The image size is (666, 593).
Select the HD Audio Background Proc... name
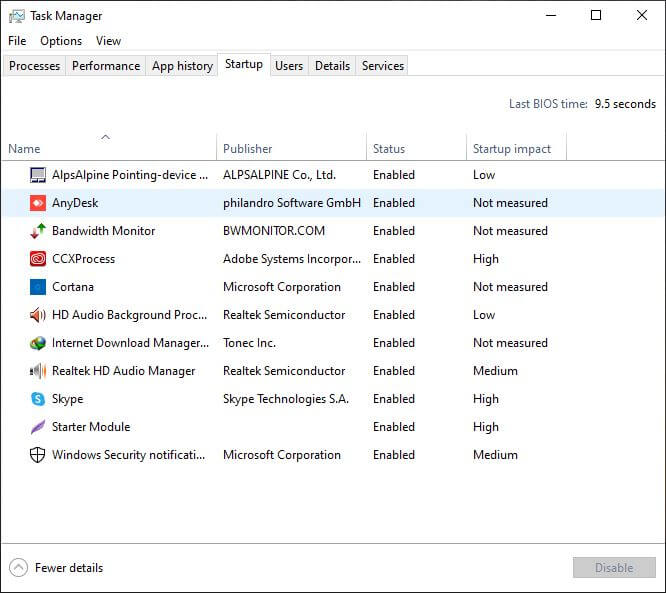[x=130, y=315]
